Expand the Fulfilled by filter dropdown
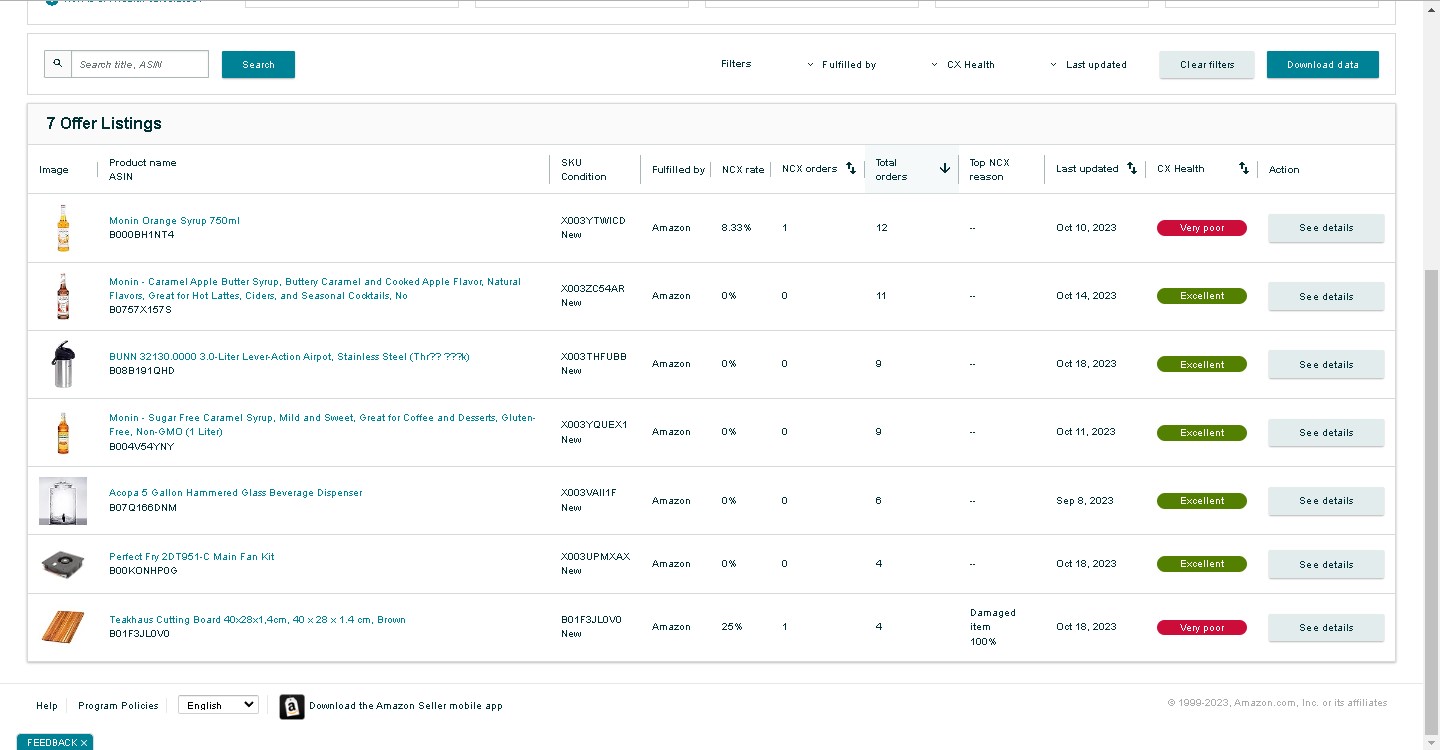This screenshot has width=1440, height=750. [841, 65]
